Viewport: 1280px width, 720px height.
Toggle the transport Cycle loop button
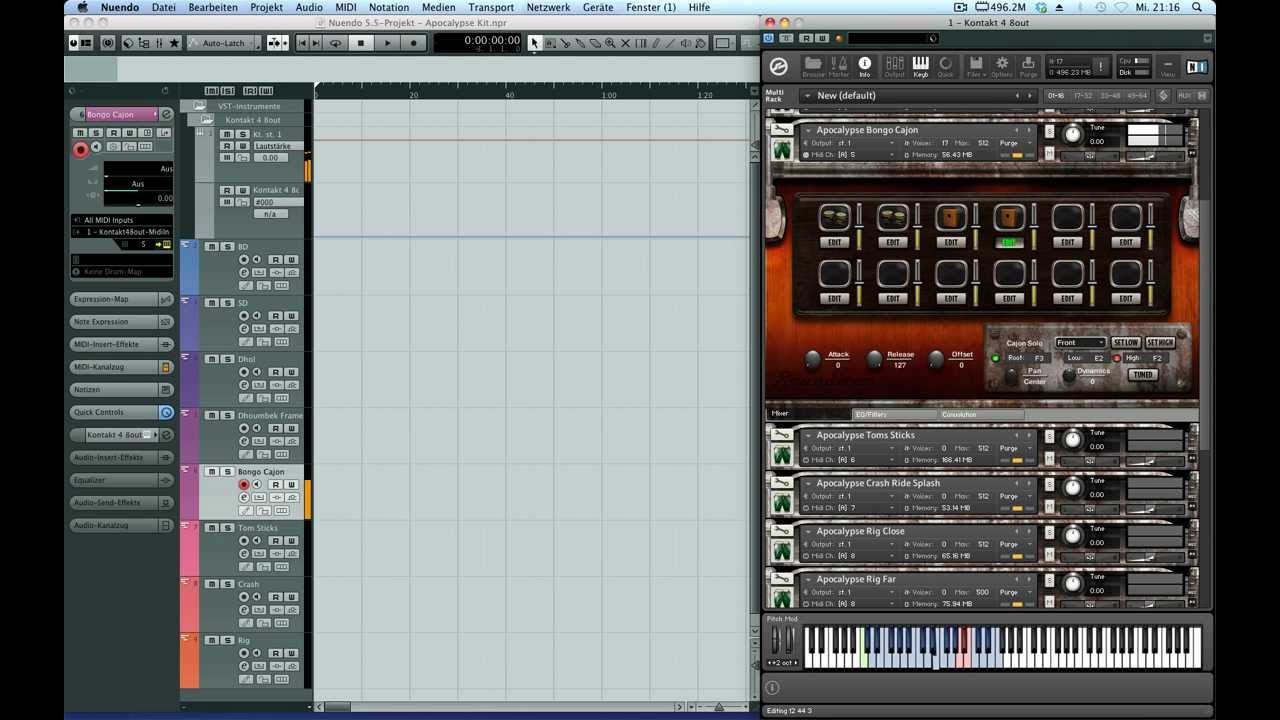335,43
